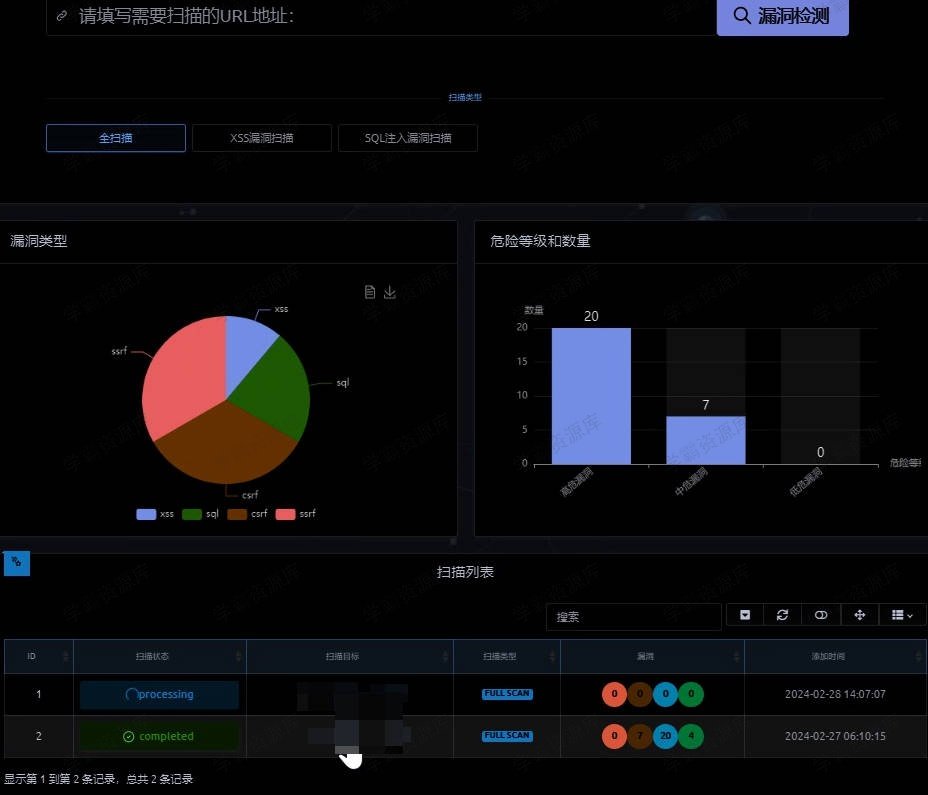This screenshot has height=795, width=928.
Task: Toggle ssrf series in pie legend
Action: point(295,514)
